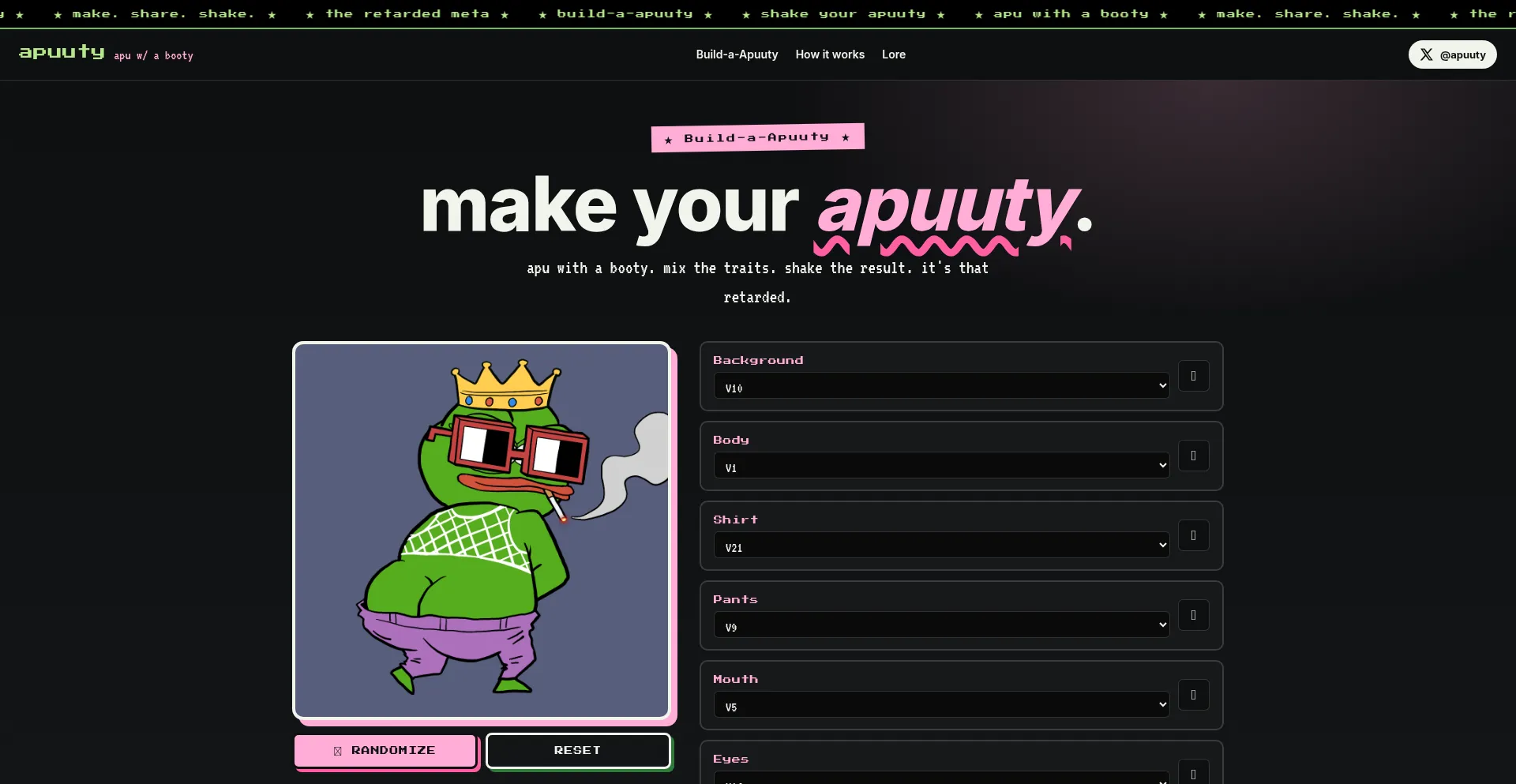Click the Reset button
The width and height of the screenshot is (1516, 784).
coord(578,751)
